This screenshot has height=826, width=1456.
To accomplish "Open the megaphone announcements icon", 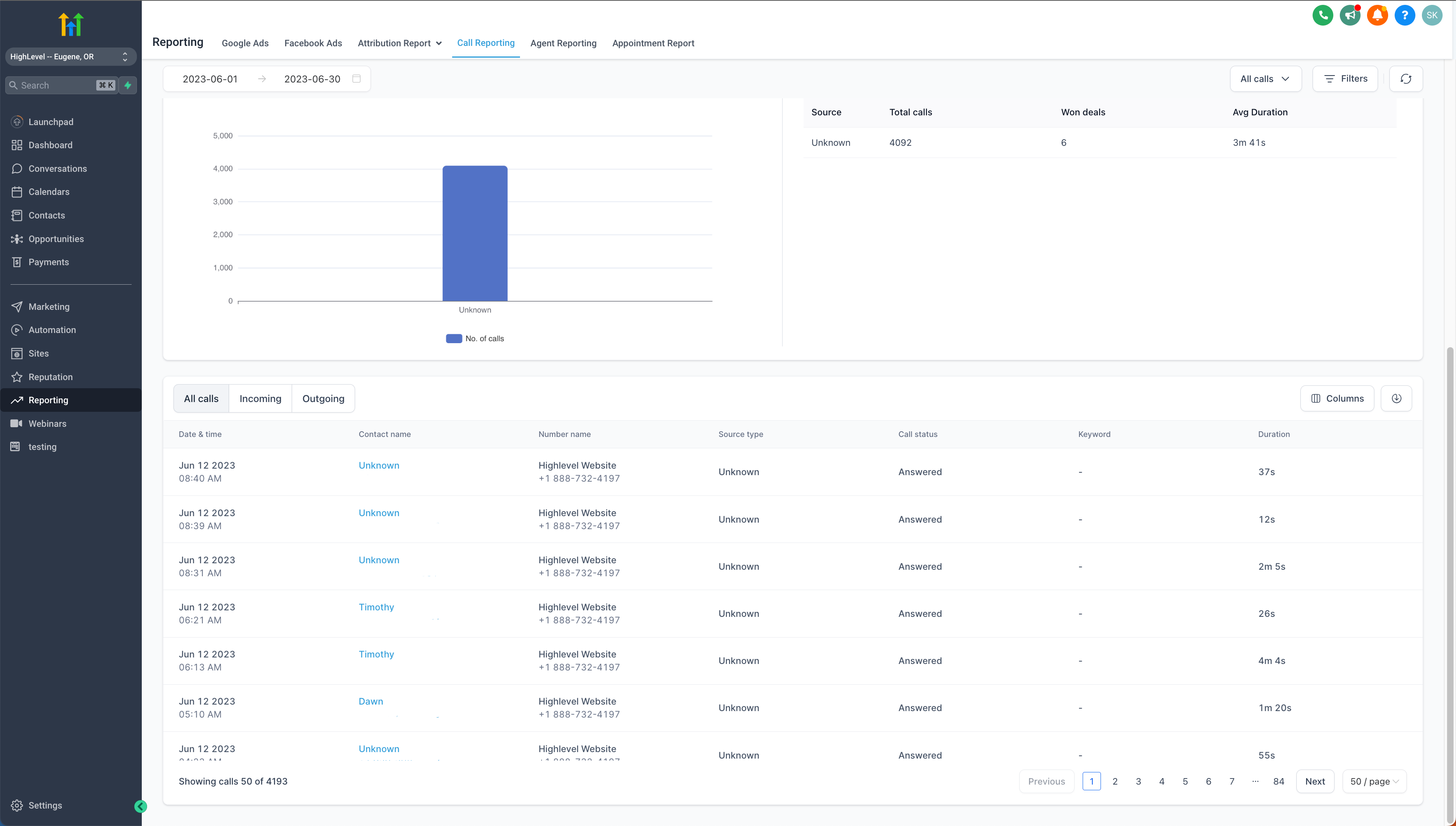I will 1349,15.
